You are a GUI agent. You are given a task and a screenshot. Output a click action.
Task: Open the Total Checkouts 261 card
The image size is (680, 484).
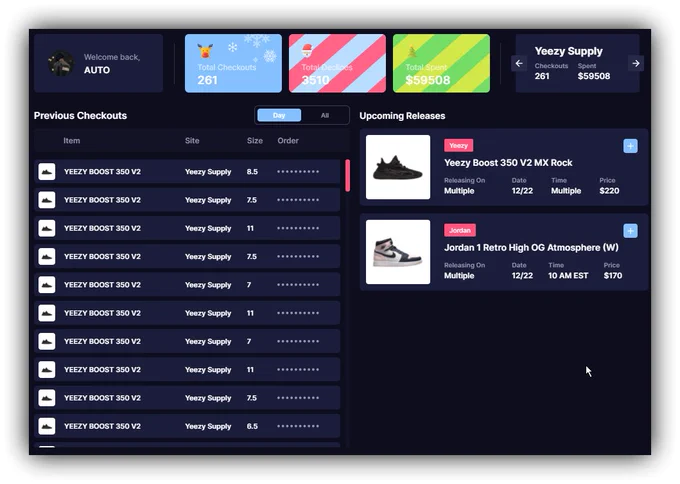(x=233, y=63)
